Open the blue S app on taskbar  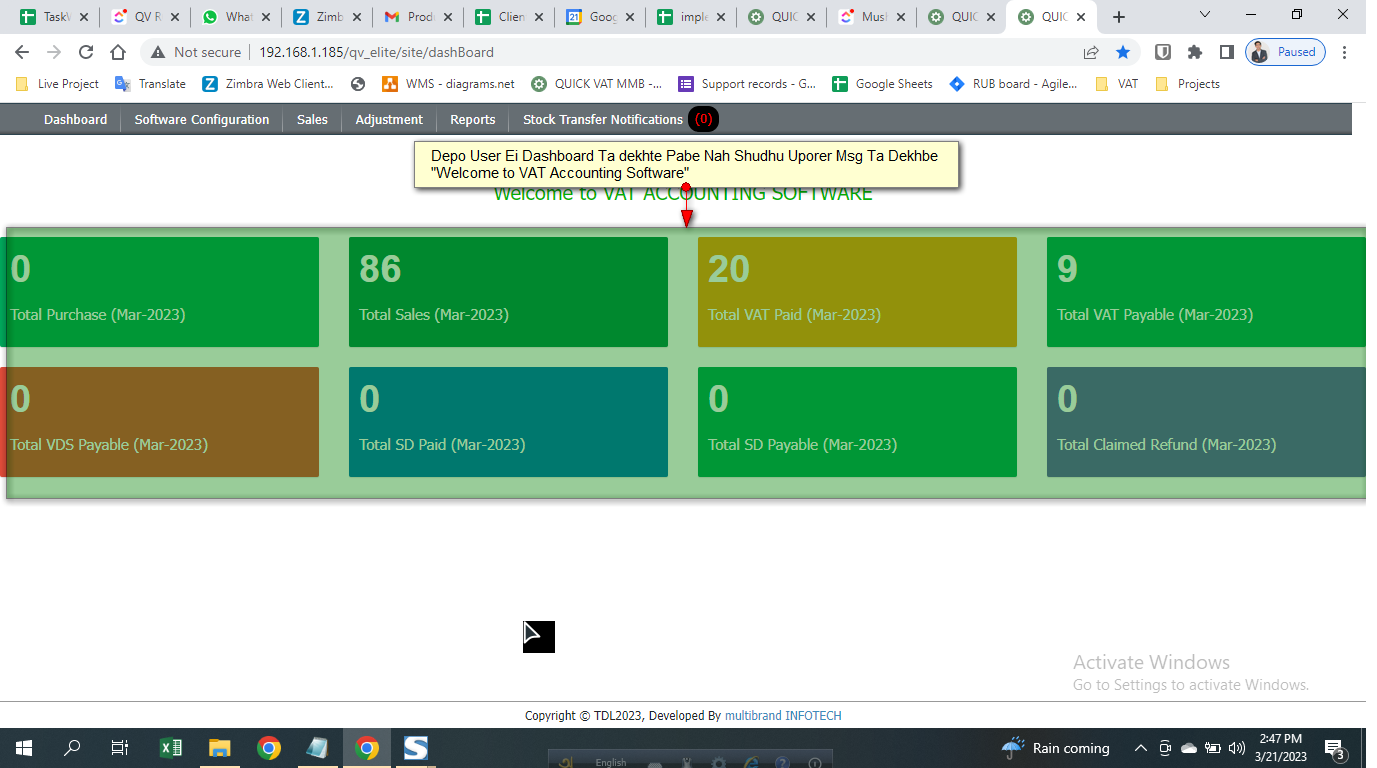tap(415, 748)
